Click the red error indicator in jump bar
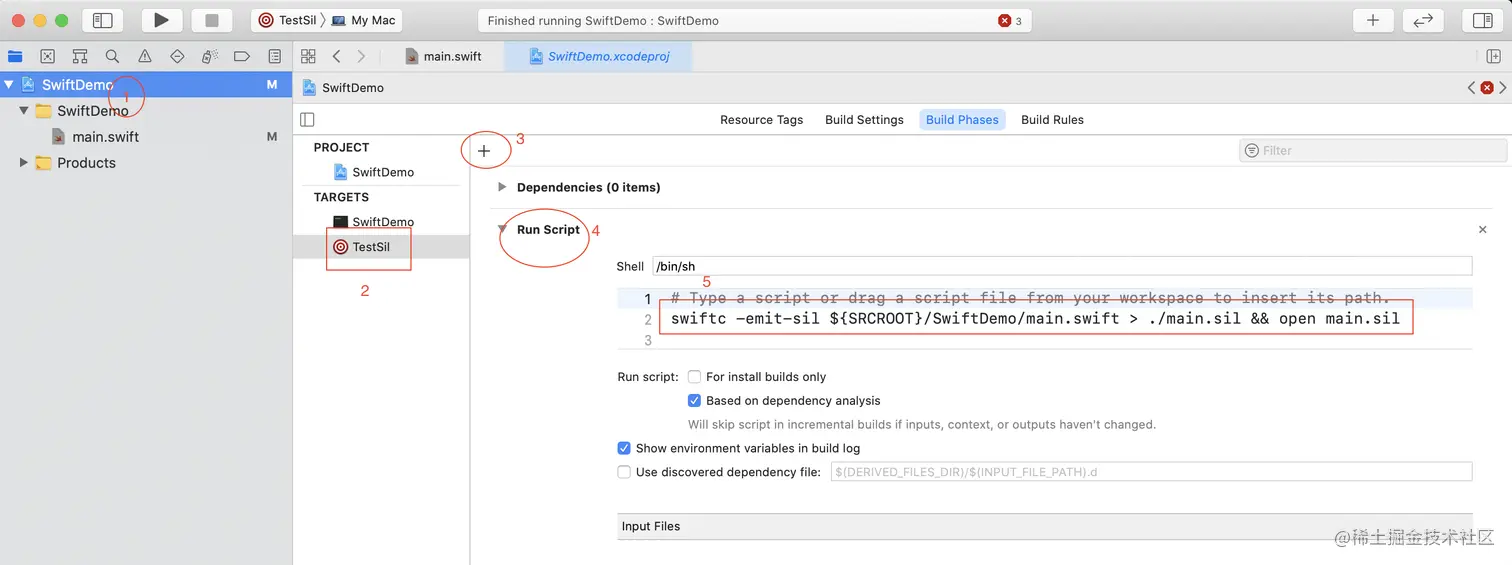Viewport: 1512px width, 565px height. click(1487, 88)
